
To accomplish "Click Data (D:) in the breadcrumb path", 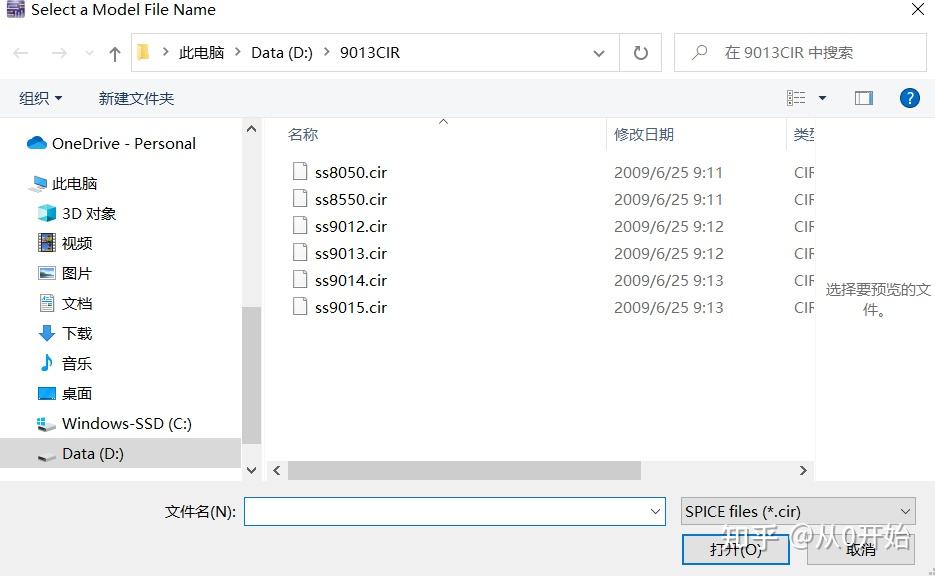I will (280, 53).
